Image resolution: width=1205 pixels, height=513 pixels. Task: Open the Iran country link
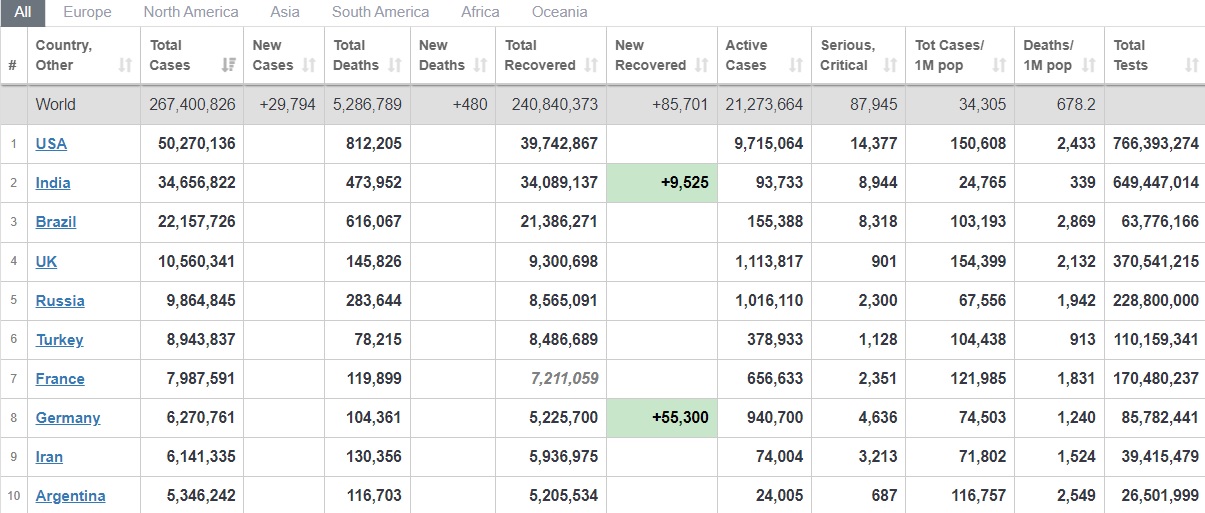[x=49, y=456]
